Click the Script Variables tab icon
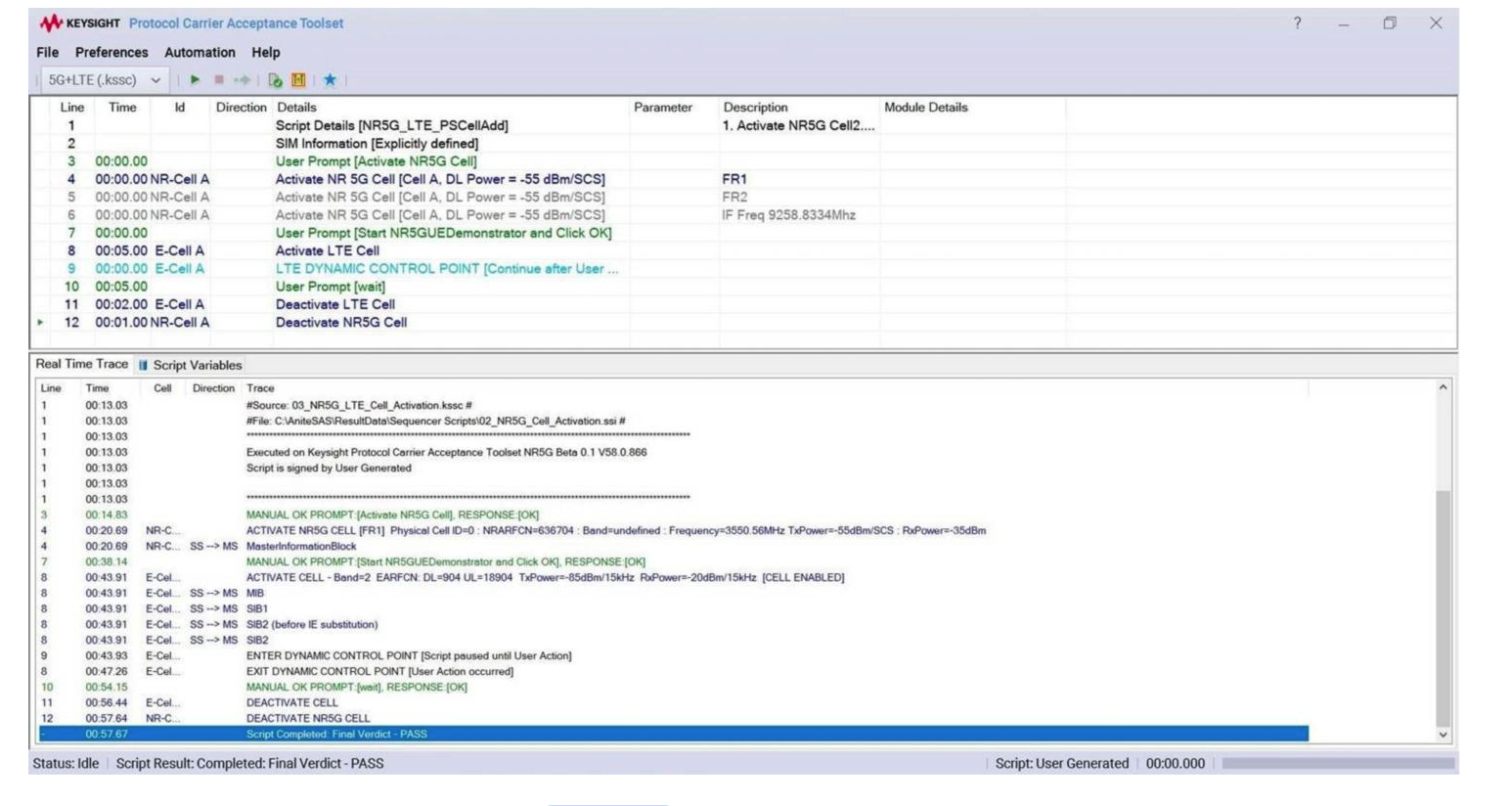 pos(143,365)
